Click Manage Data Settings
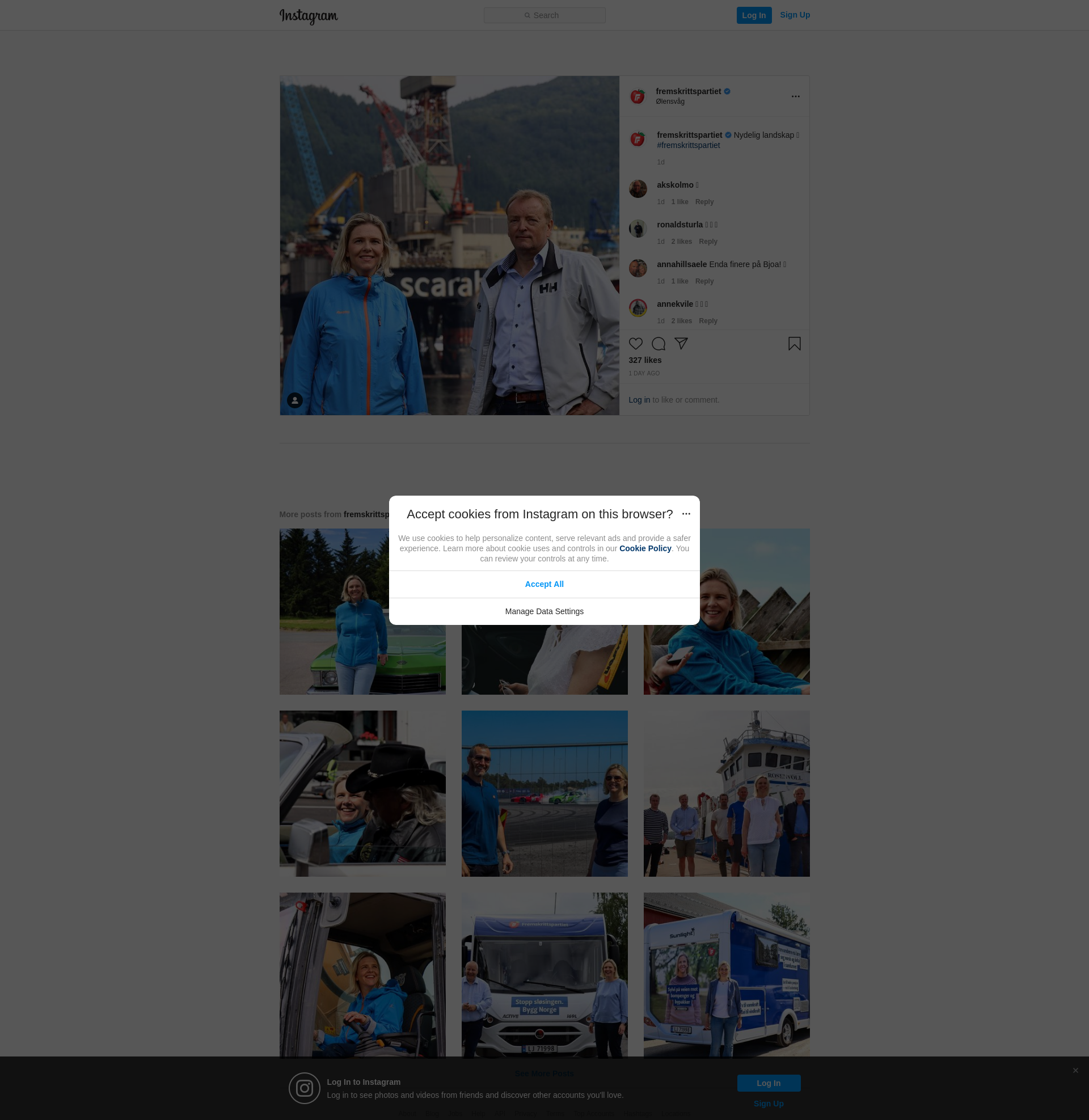 click(544, 612)
